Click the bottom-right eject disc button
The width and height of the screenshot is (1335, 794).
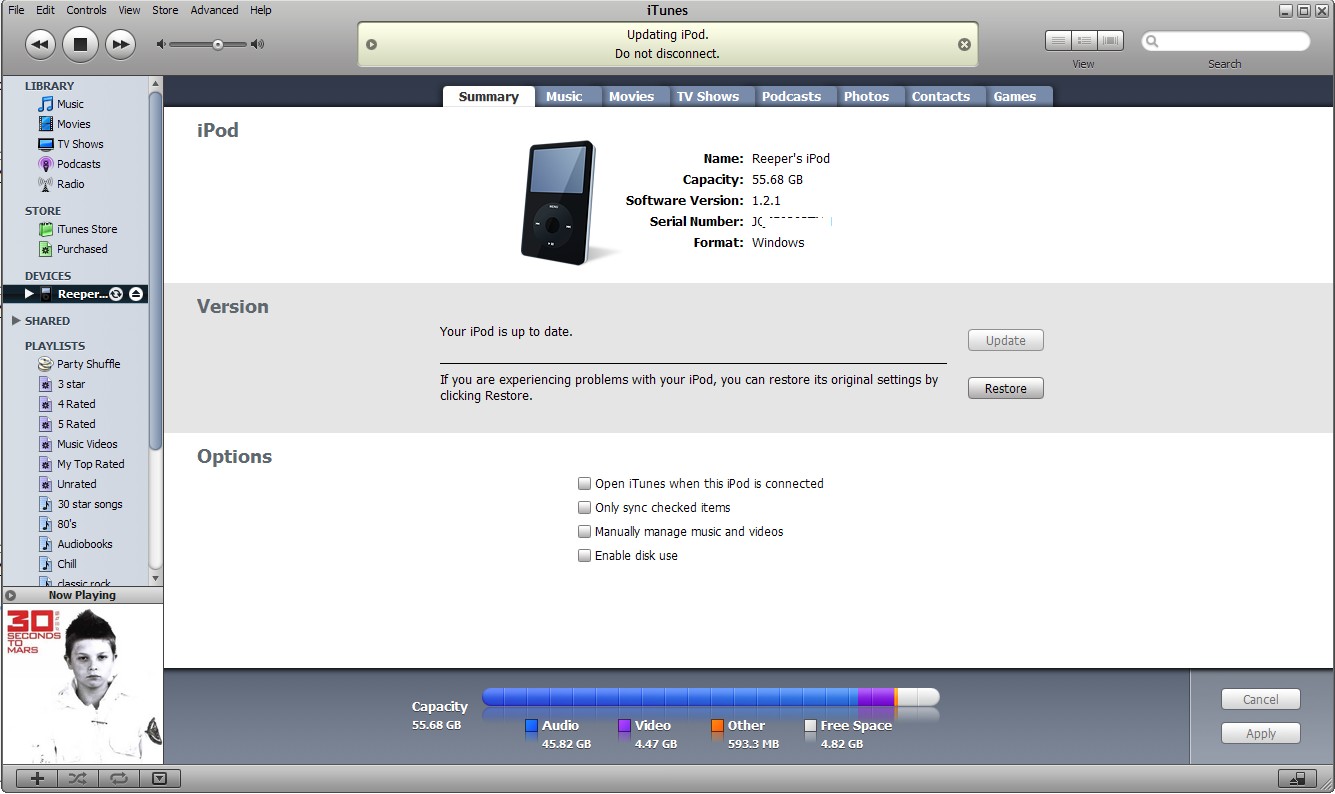coord(1297,778)
